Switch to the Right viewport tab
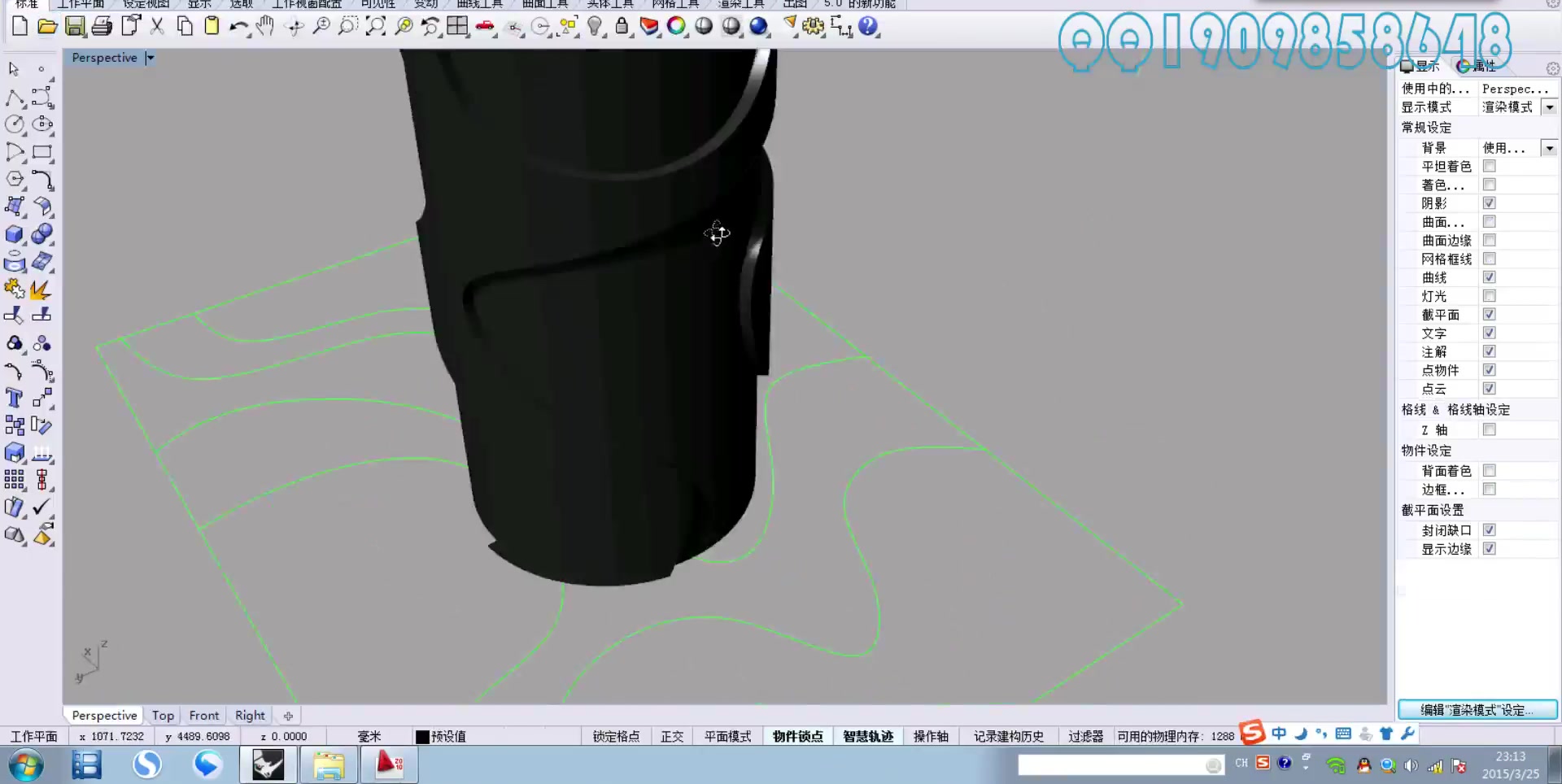 pos(250,716)
